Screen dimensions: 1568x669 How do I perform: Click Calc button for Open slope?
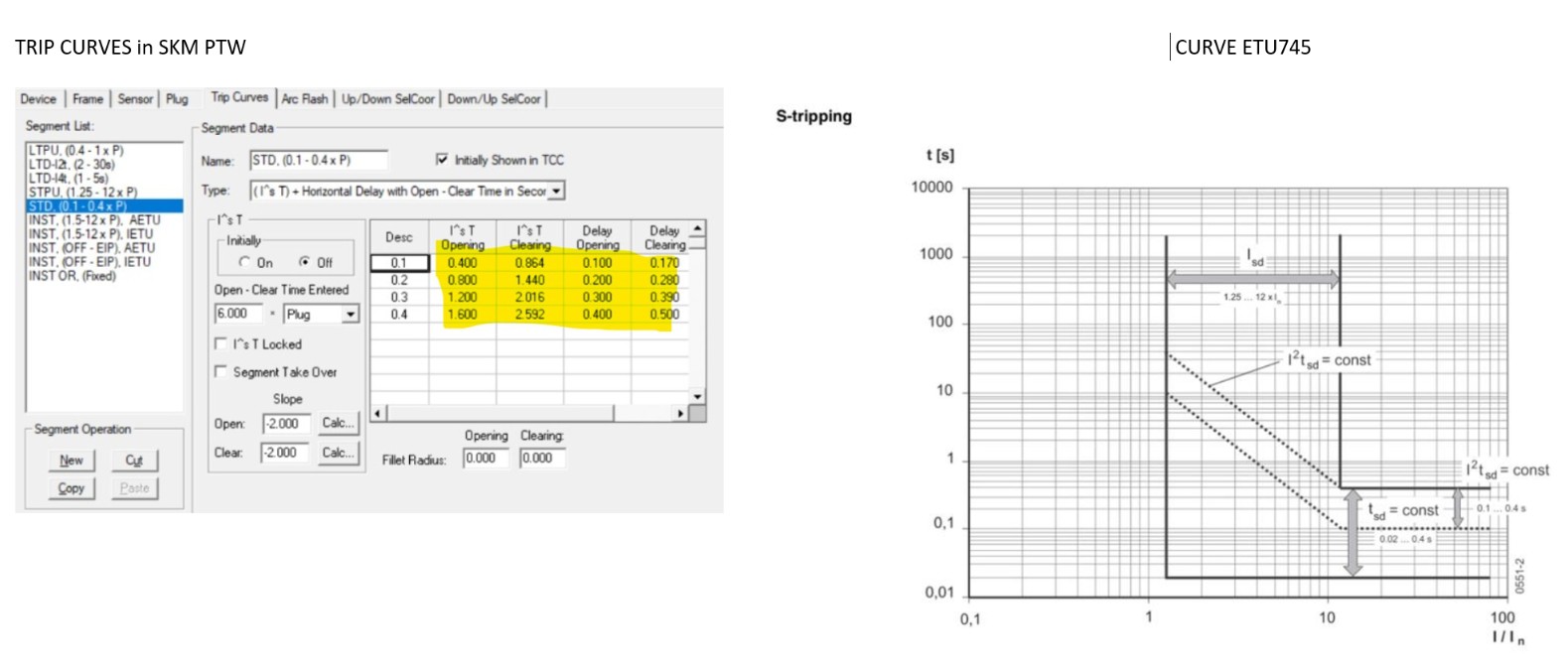point(338,423)
